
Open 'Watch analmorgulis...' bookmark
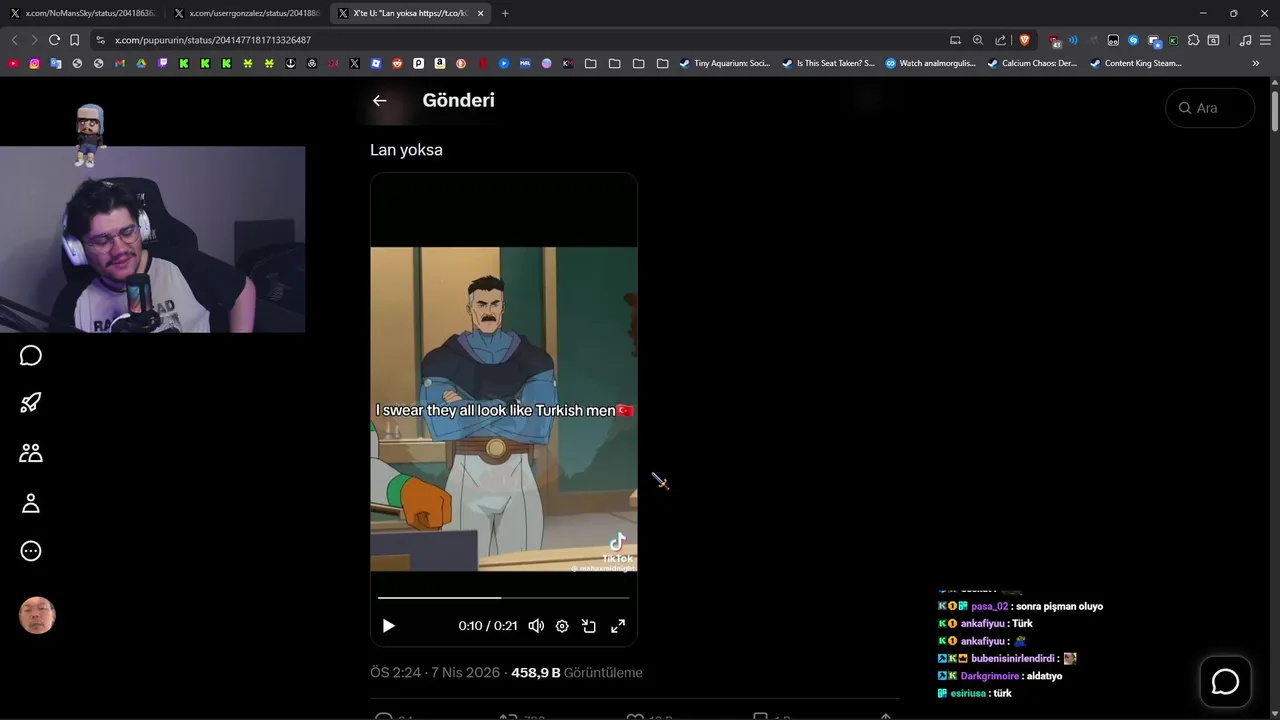[x=931, y=63]
